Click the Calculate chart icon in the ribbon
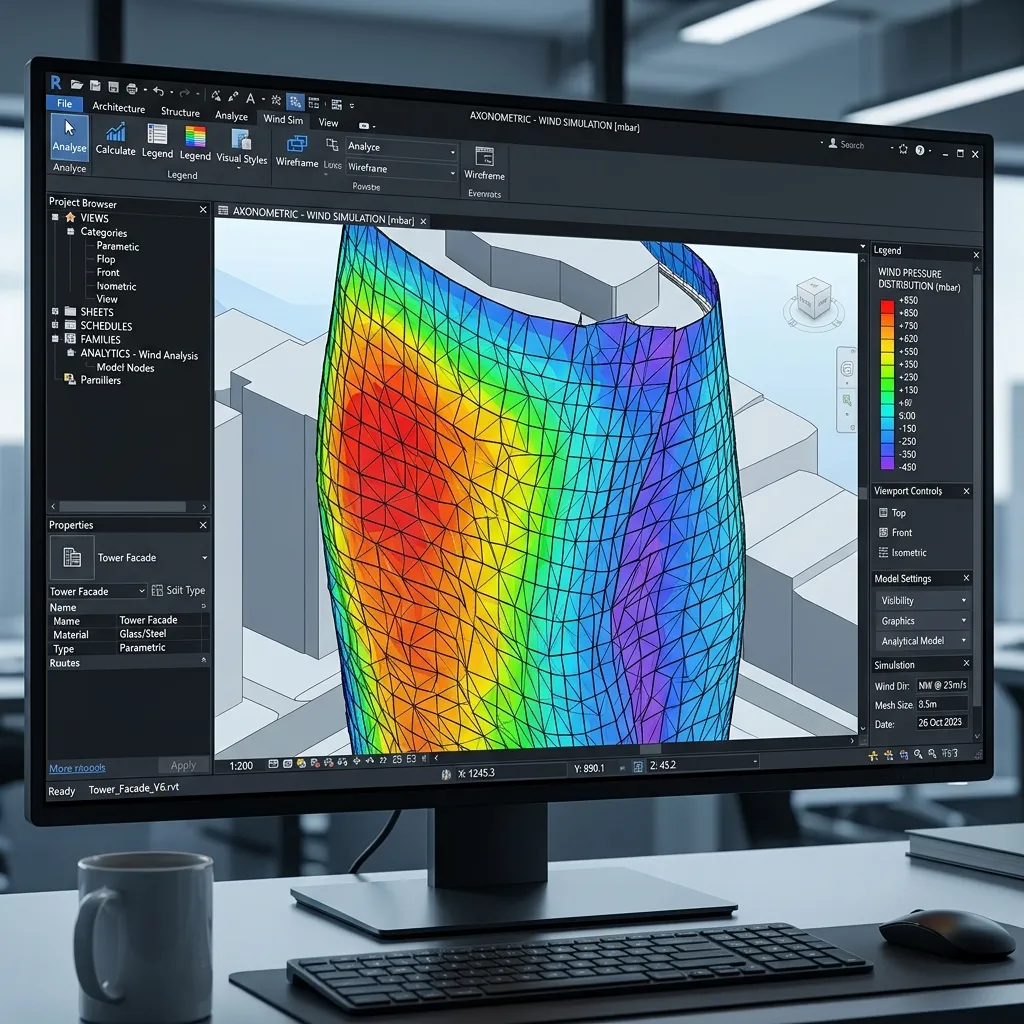 coord(116,133)
